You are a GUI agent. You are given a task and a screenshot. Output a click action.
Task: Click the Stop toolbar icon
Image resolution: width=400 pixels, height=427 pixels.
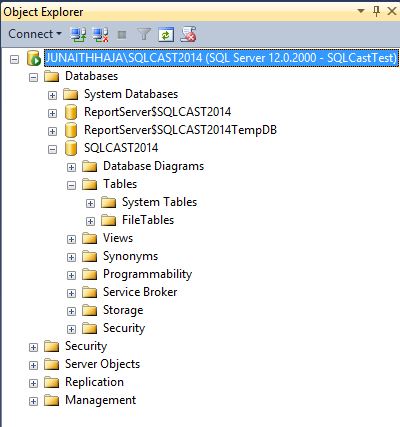point(122,34)
